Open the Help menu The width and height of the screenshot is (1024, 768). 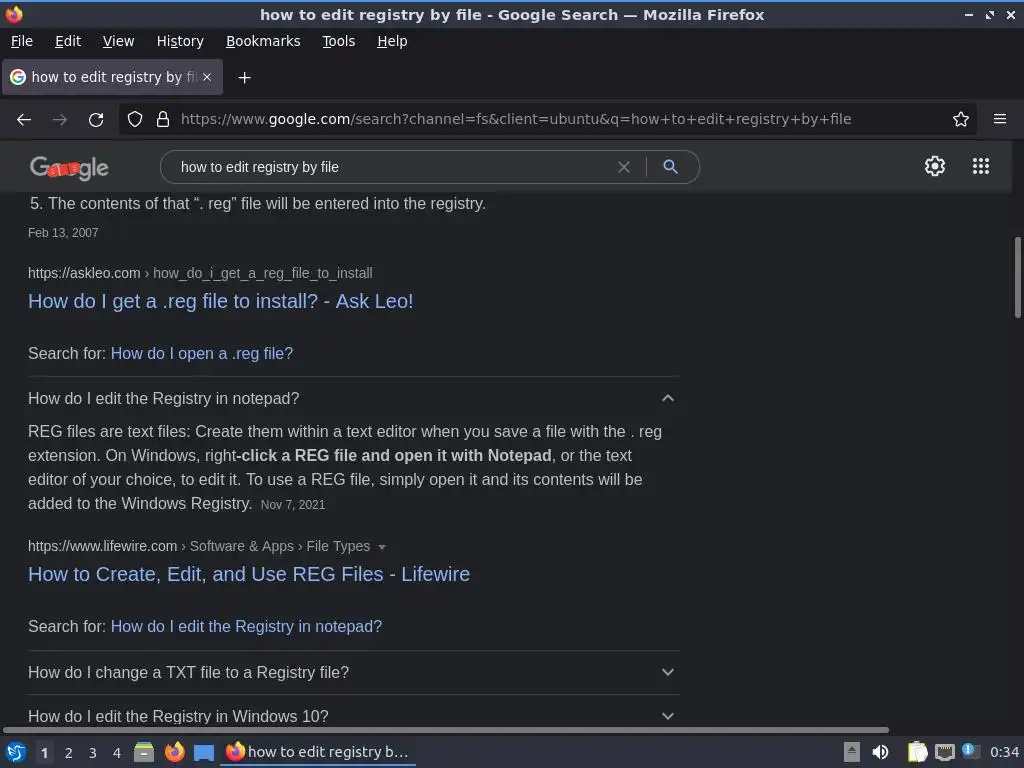tap(392, 41)
